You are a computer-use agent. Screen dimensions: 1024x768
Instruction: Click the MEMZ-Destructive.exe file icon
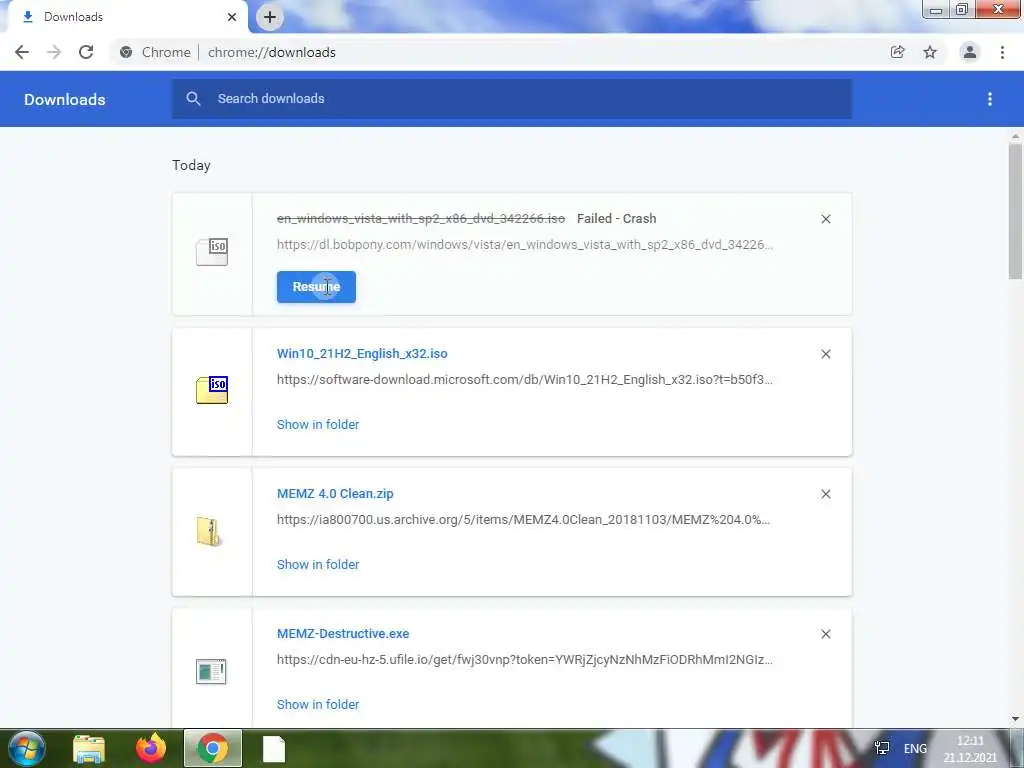click(x=211, y=671)
